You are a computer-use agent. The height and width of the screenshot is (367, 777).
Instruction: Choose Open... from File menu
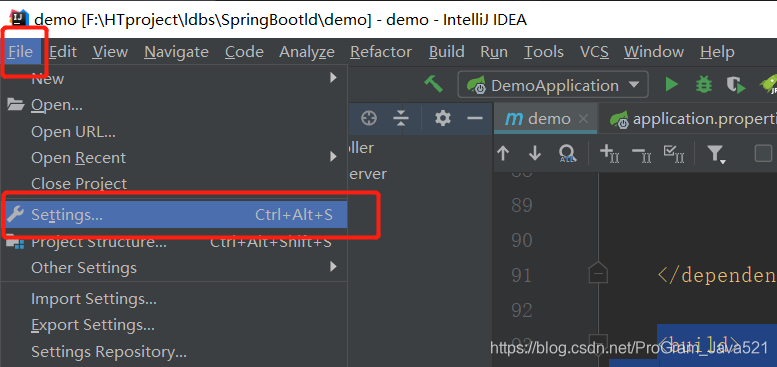(174, 105)
